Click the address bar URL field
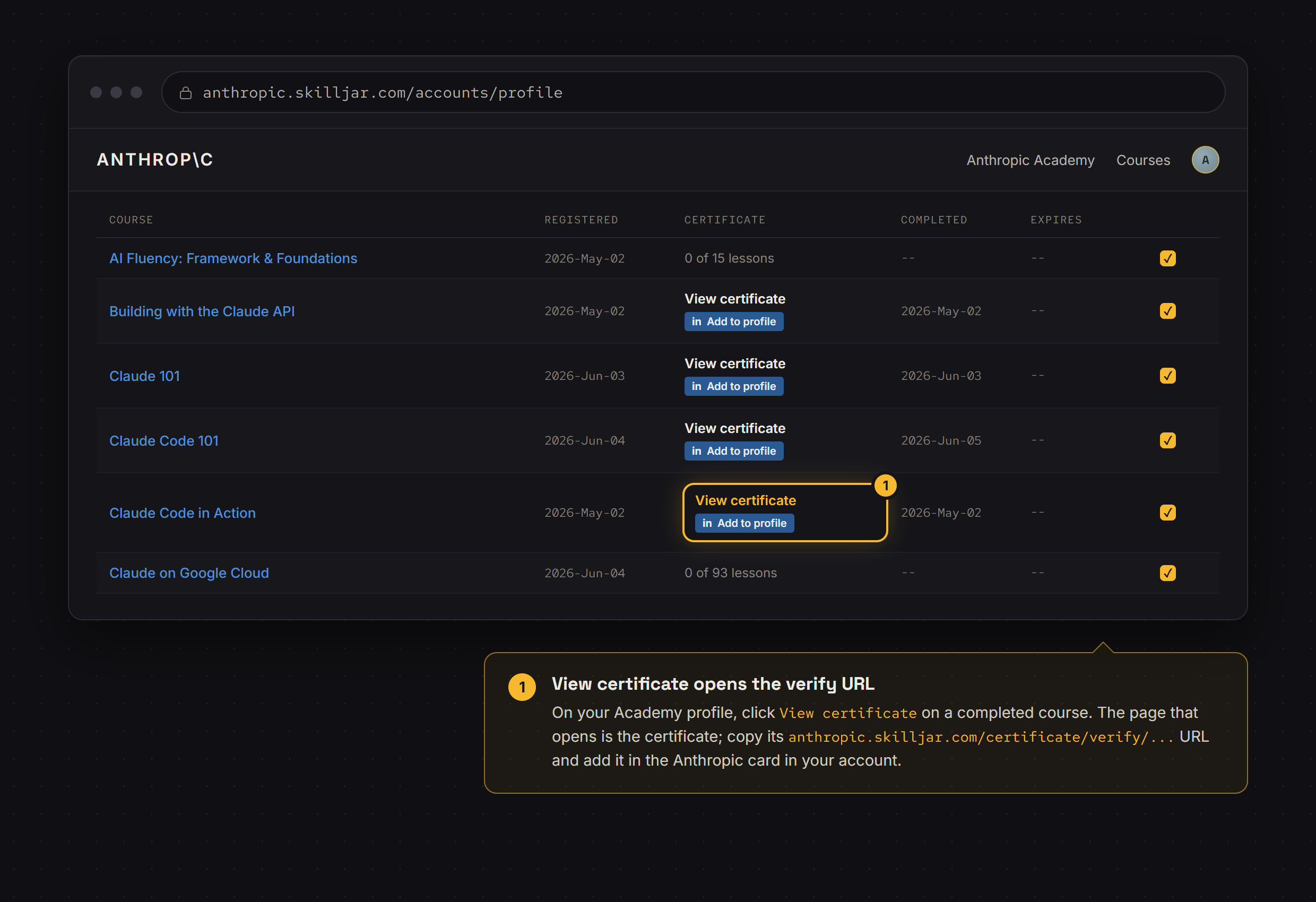Screen dimensions: 1316x902 [x=693, y=92]
